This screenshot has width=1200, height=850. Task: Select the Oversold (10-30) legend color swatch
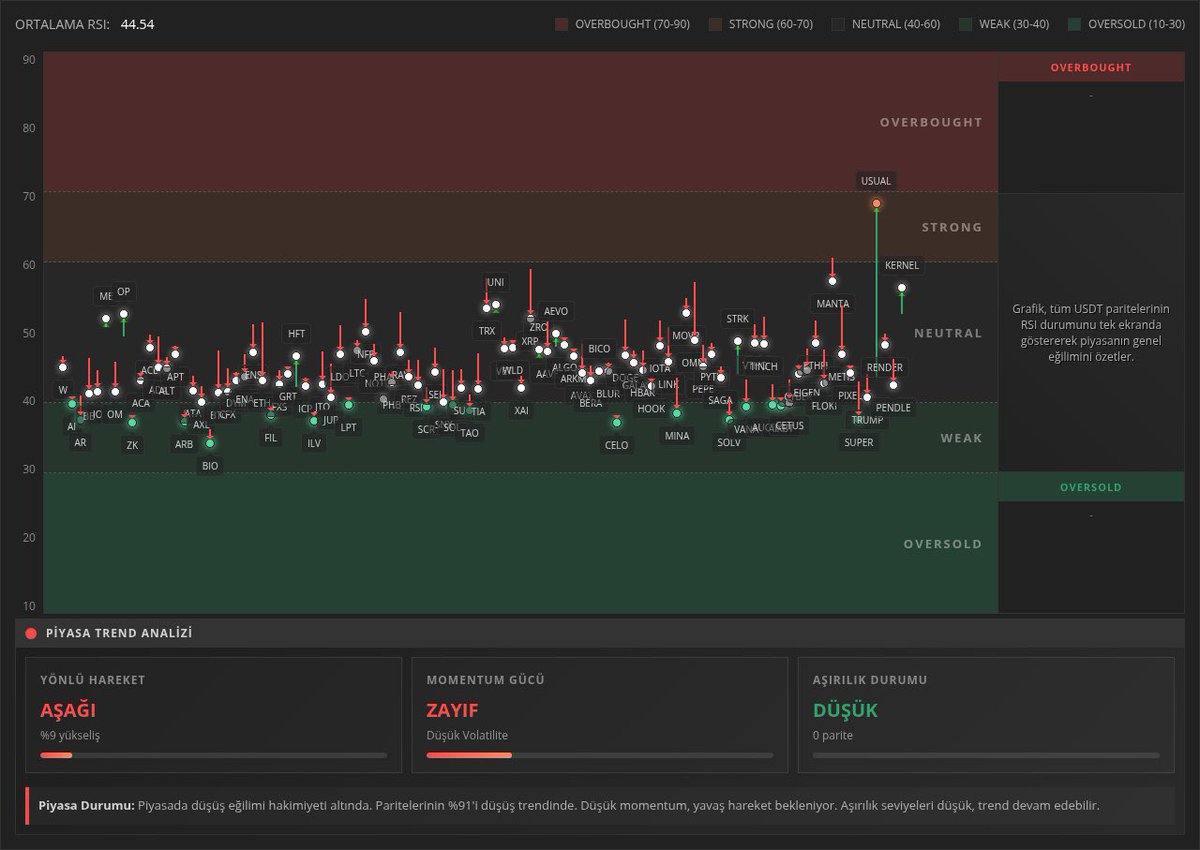pos(1074,24)
